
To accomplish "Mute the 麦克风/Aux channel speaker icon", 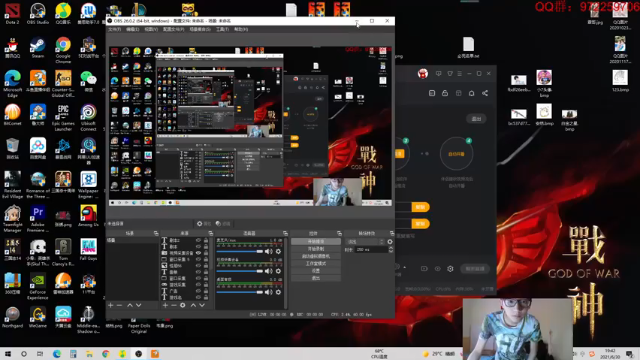I will (268, 251).
